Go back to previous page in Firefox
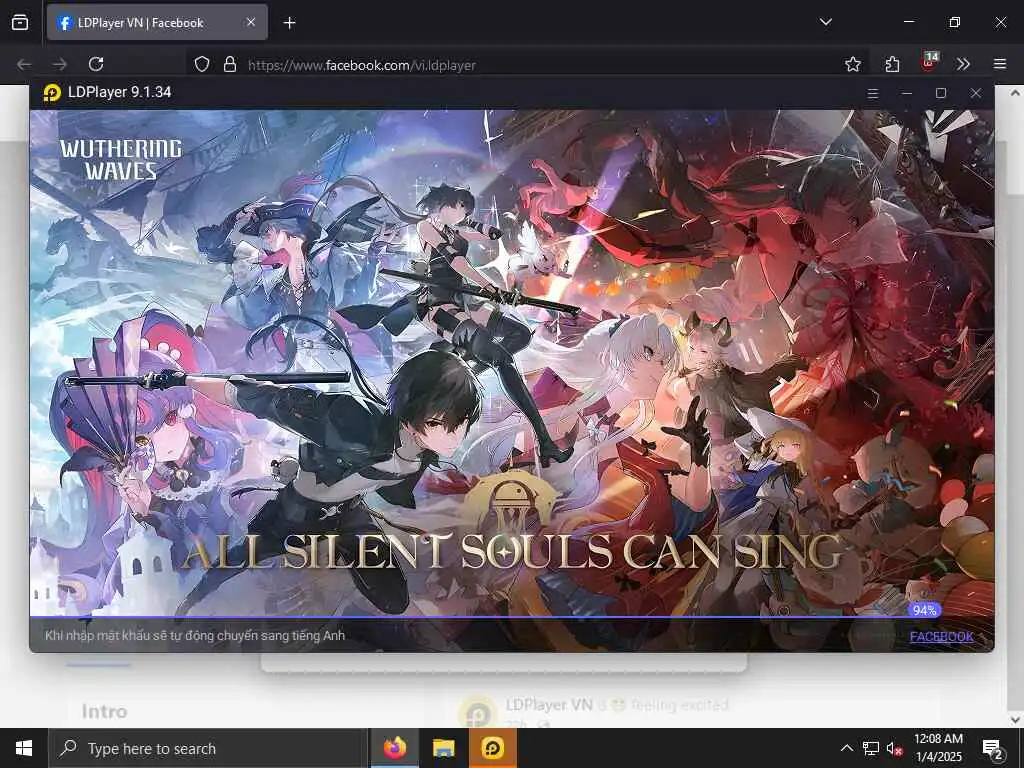Image resolution: width=1024 pixels, height=768 pixels. tap(24, 64)
